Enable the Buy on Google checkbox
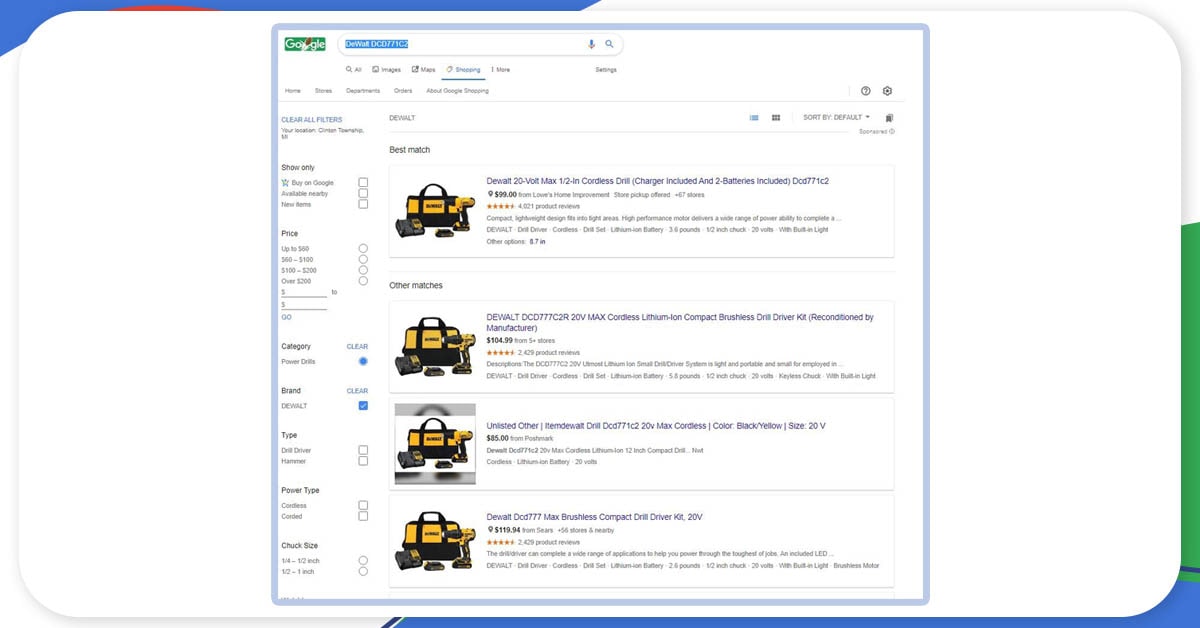The height and width of the screenshot is (628, 1200). (x=363, y=183)
